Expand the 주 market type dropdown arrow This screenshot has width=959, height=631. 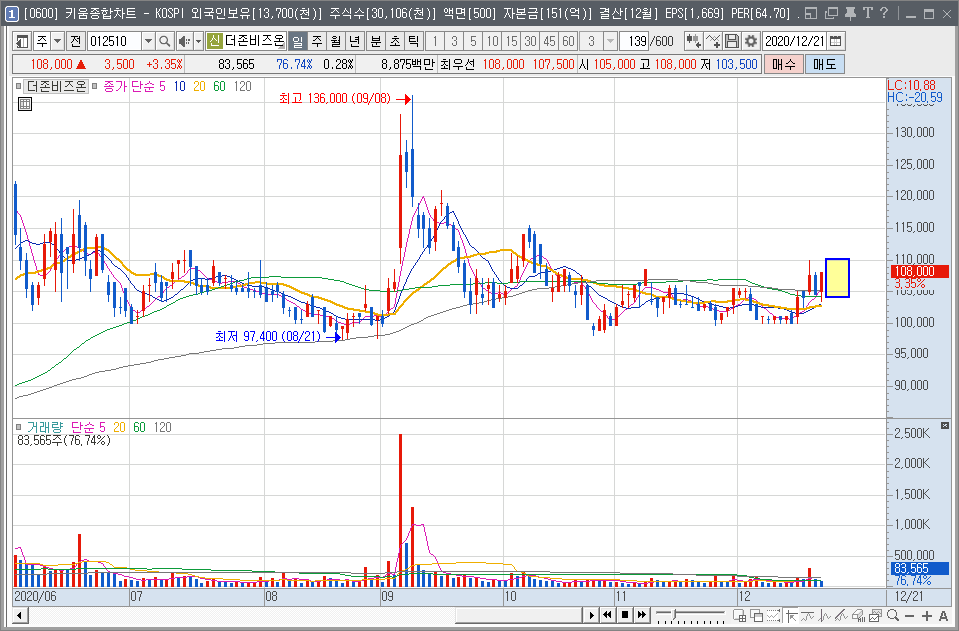57,41
